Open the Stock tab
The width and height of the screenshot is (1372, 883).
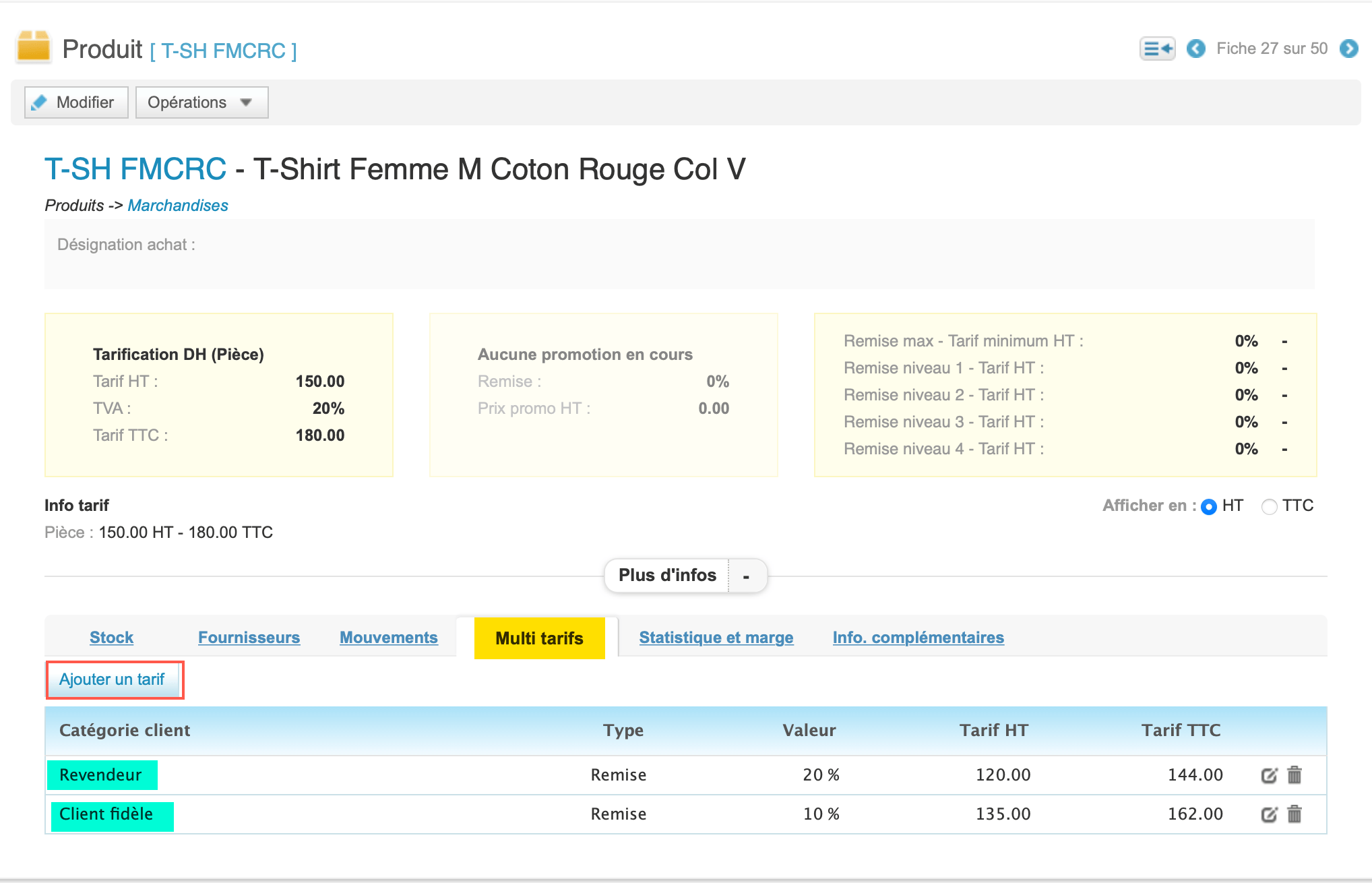click(111, 637)
